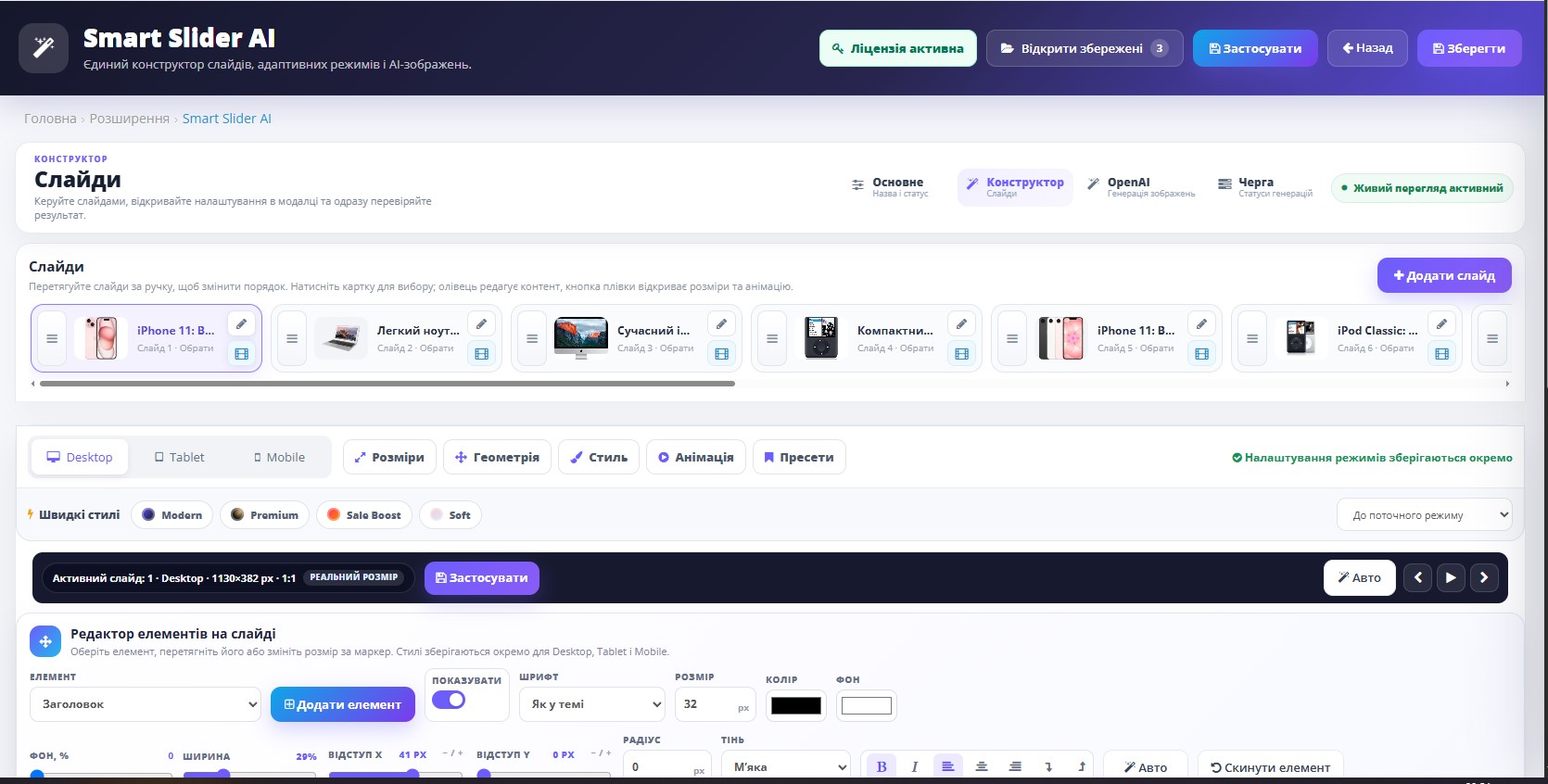Screen dimensions: 1548x784
Task: Click the drag handle of slide 4
Action: click(x=772, y=338)
